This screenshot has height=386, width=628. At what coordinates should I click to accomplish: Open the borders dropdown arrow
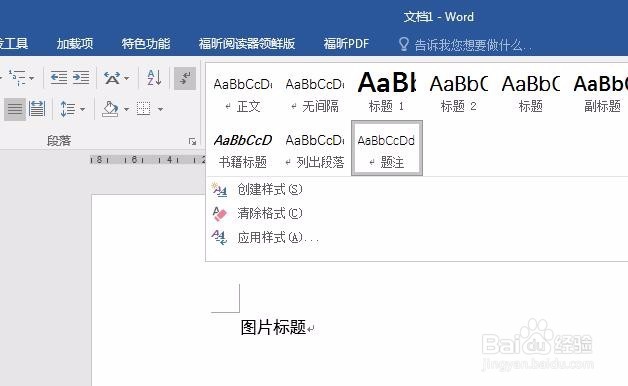tap(160, 109)
